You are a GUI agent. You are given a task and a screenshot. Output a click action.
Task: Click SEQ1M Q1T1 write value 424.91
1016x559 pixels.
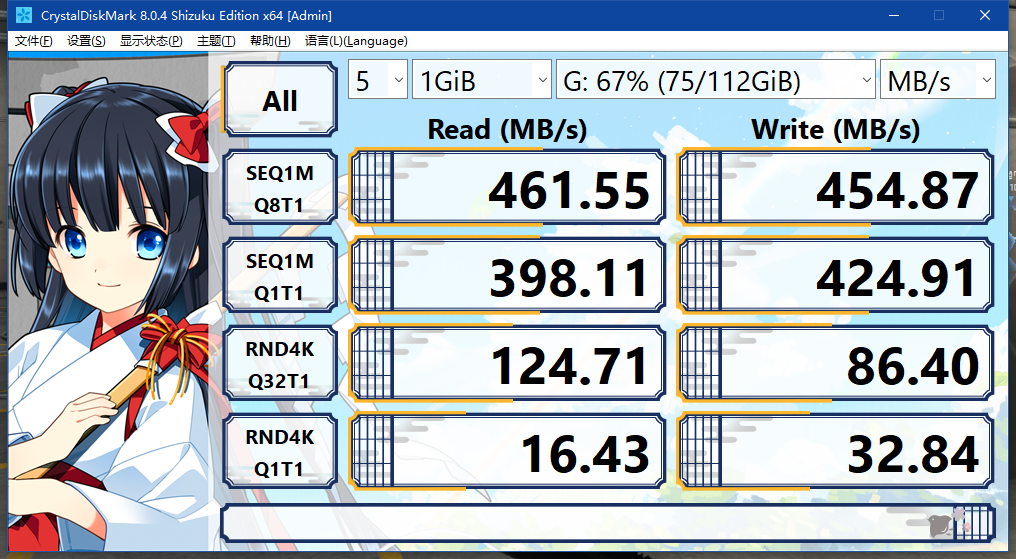point(835,276)
